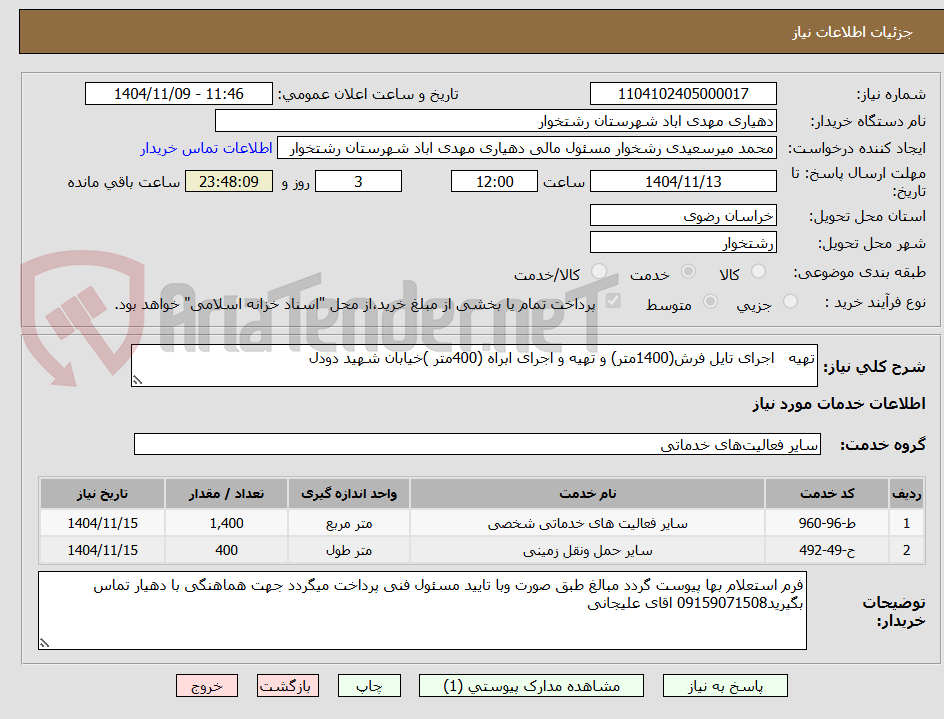Click the ردیف column header
This screenshot has width=944, height=719.
point(907,494)
